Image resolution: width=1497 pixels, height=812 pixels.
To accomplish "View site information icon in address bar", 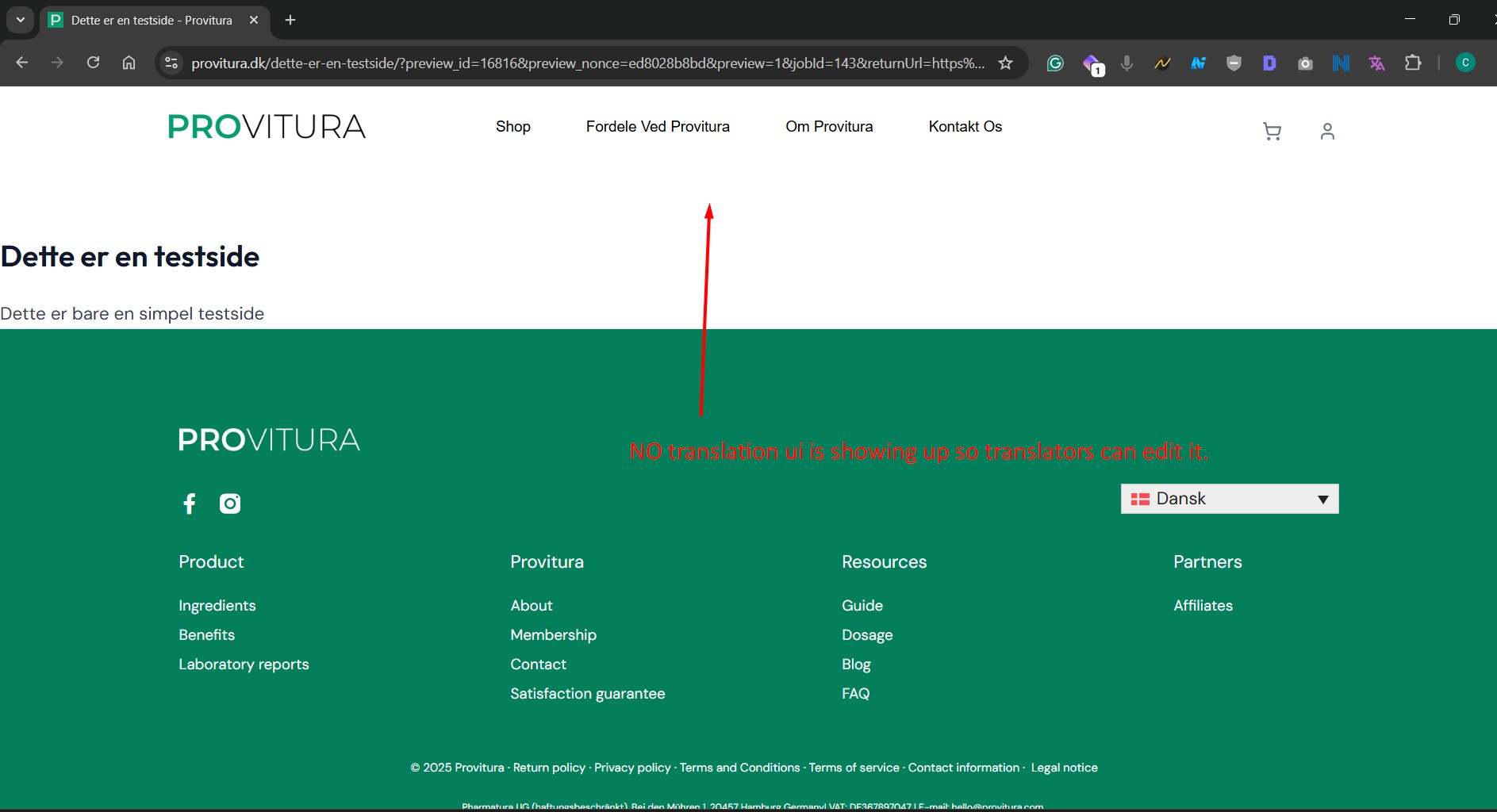I will [171, 63].
